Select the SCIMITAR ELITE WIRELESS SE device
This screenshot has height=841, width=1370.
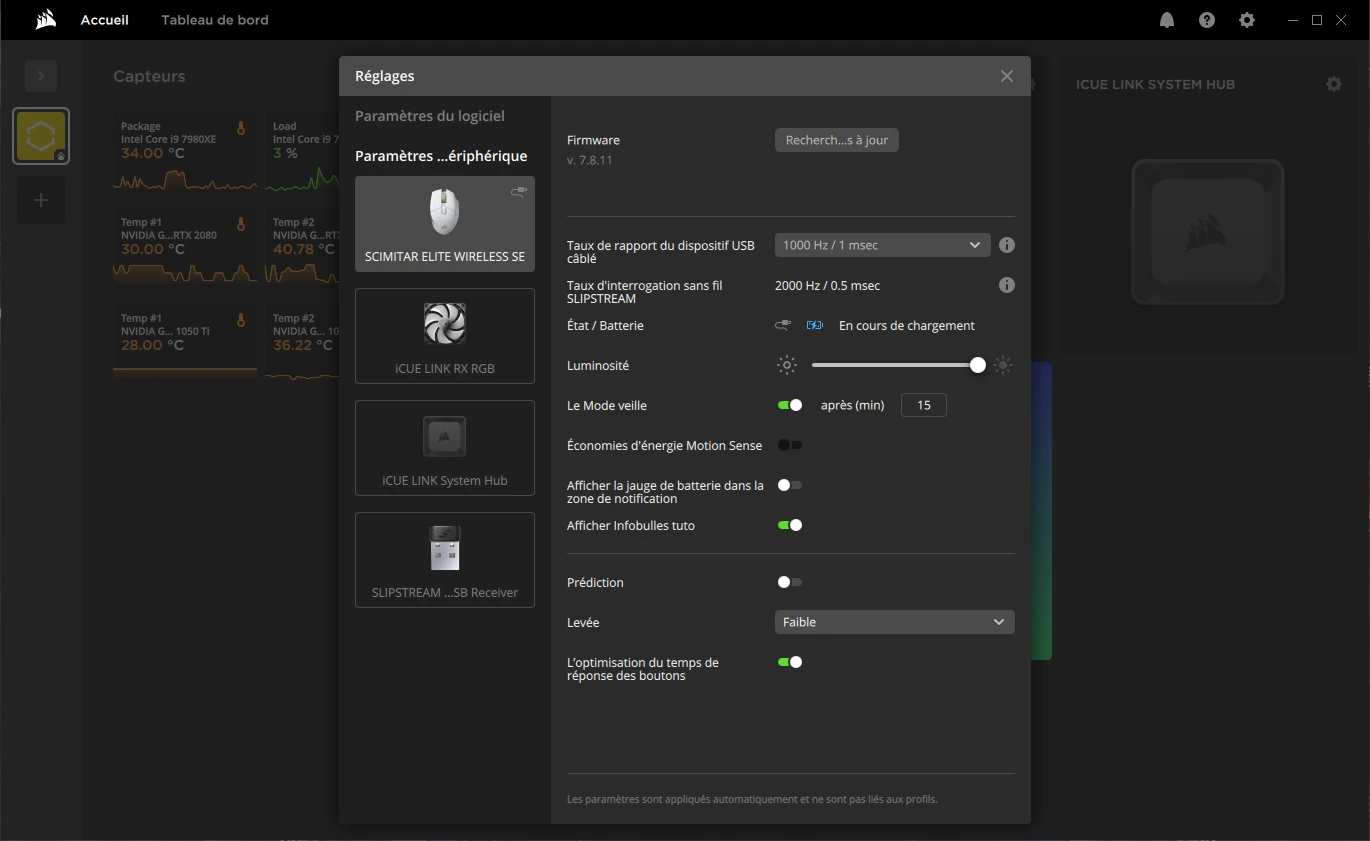click(445, 224)
